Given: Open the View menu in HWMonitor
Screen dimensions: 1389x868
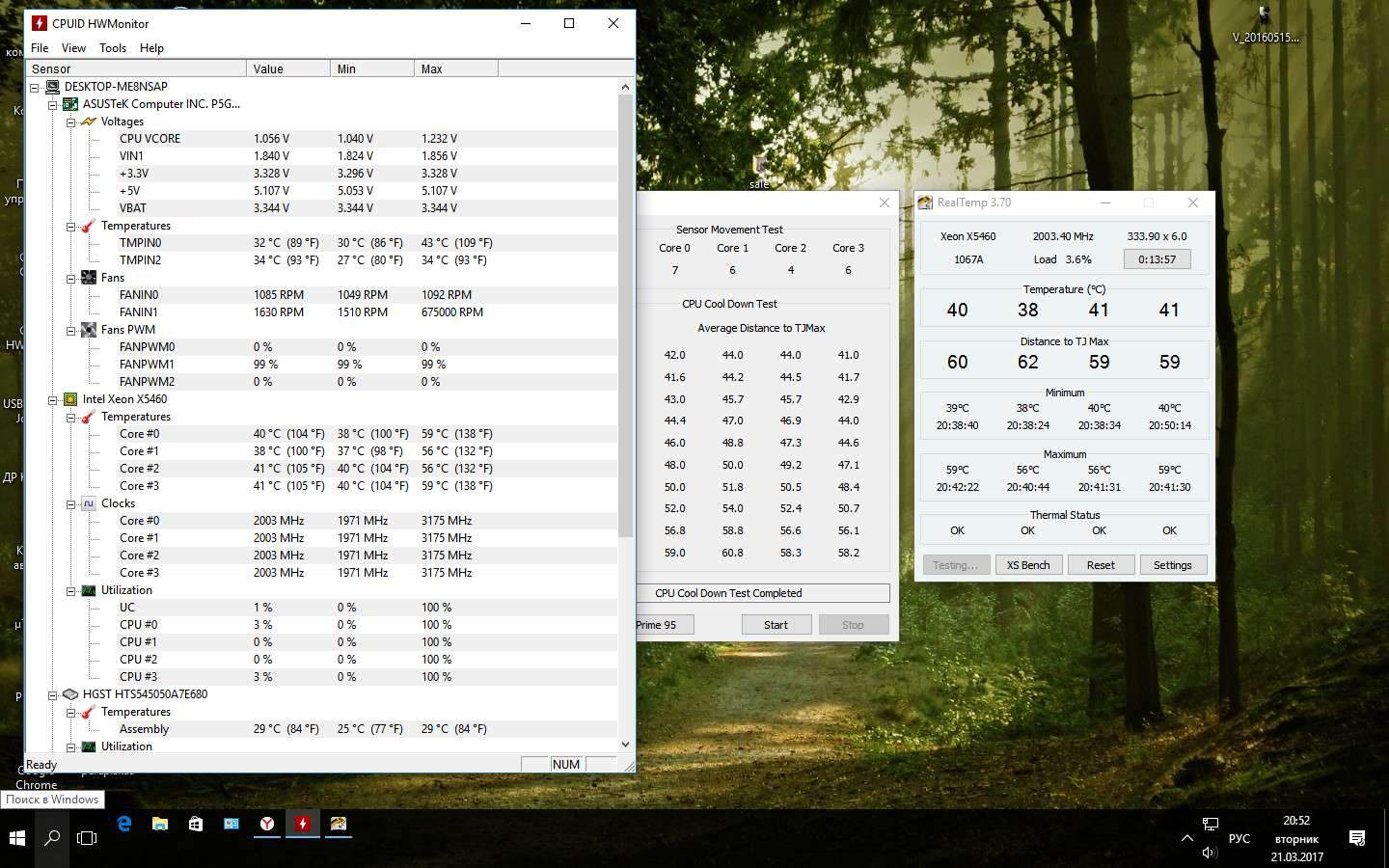Looking at the screenshot, I should [73, 47].
